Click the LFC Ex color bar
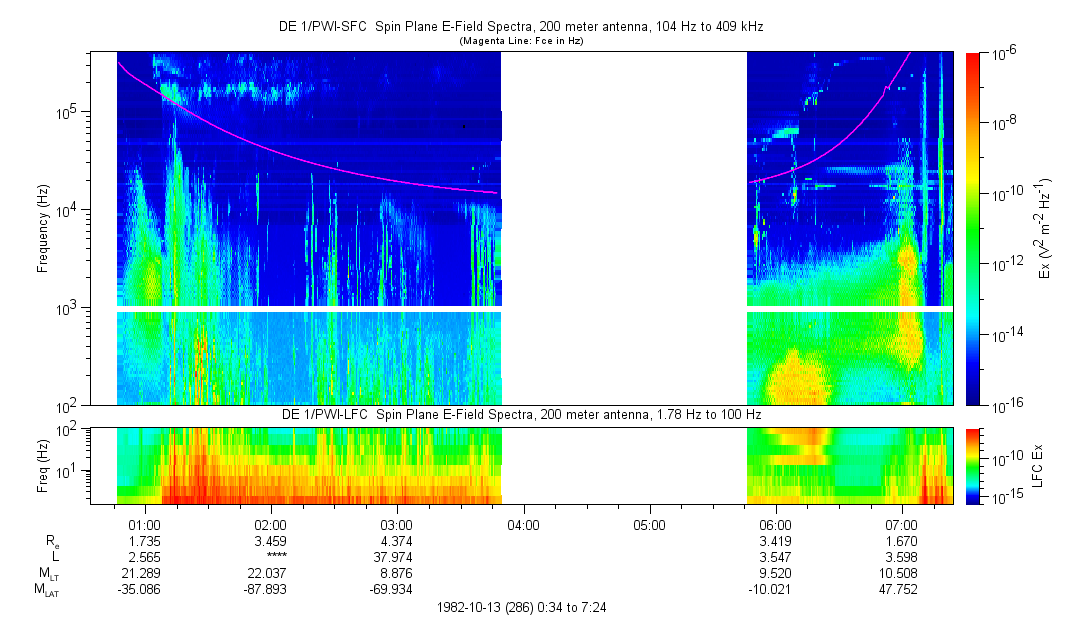This screenshot has width=1083, height=620. pyautogui.click(x=973, y=465)
